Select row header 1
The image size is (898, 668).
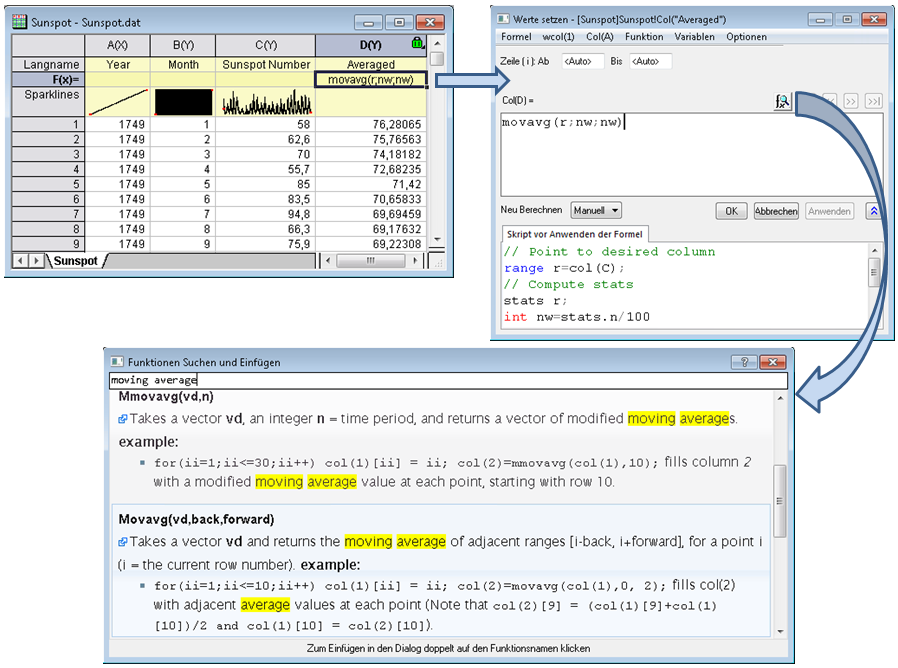click(x=48, y=124)
